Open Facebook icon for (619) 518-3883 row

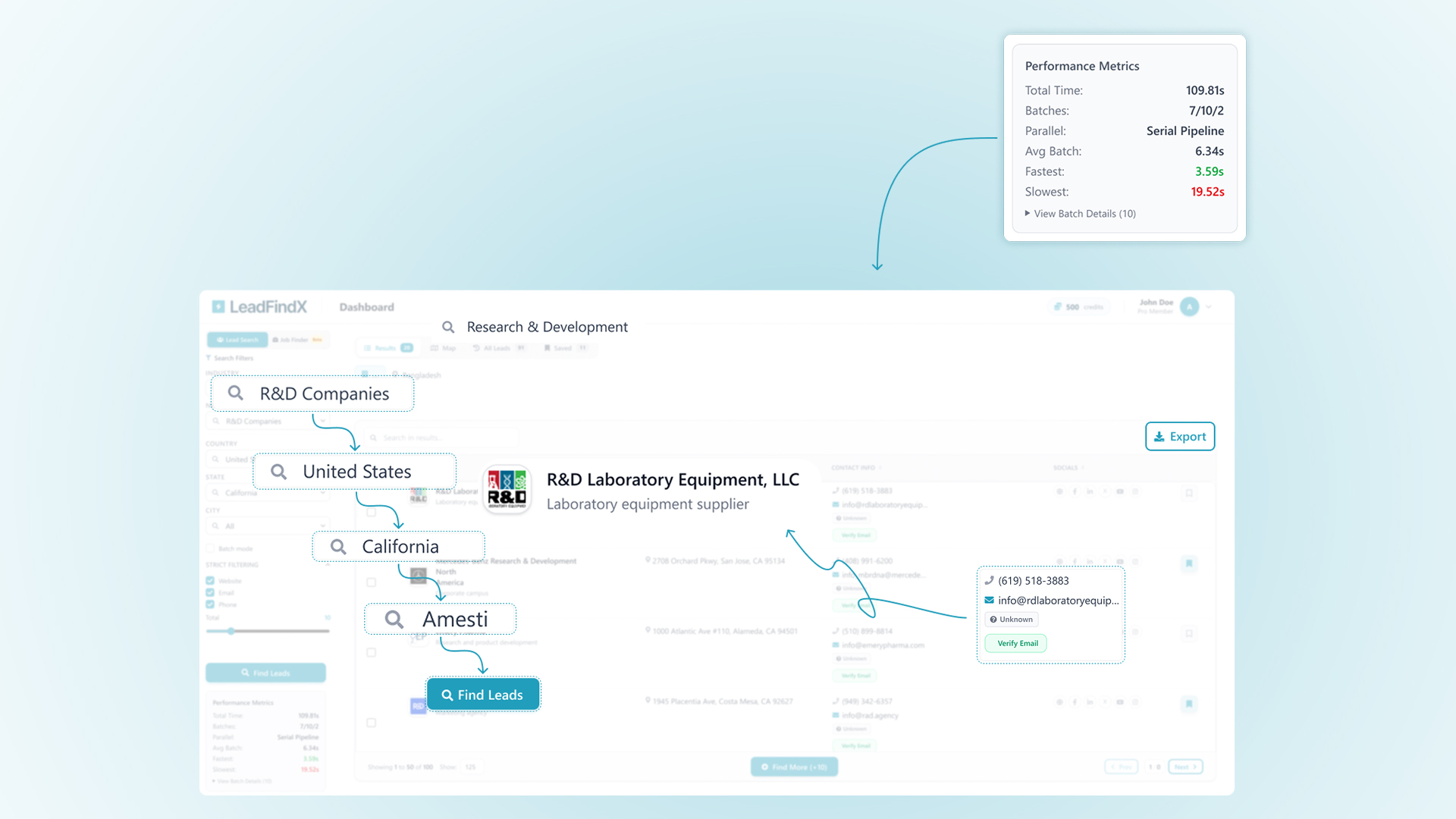(1075, 491)
